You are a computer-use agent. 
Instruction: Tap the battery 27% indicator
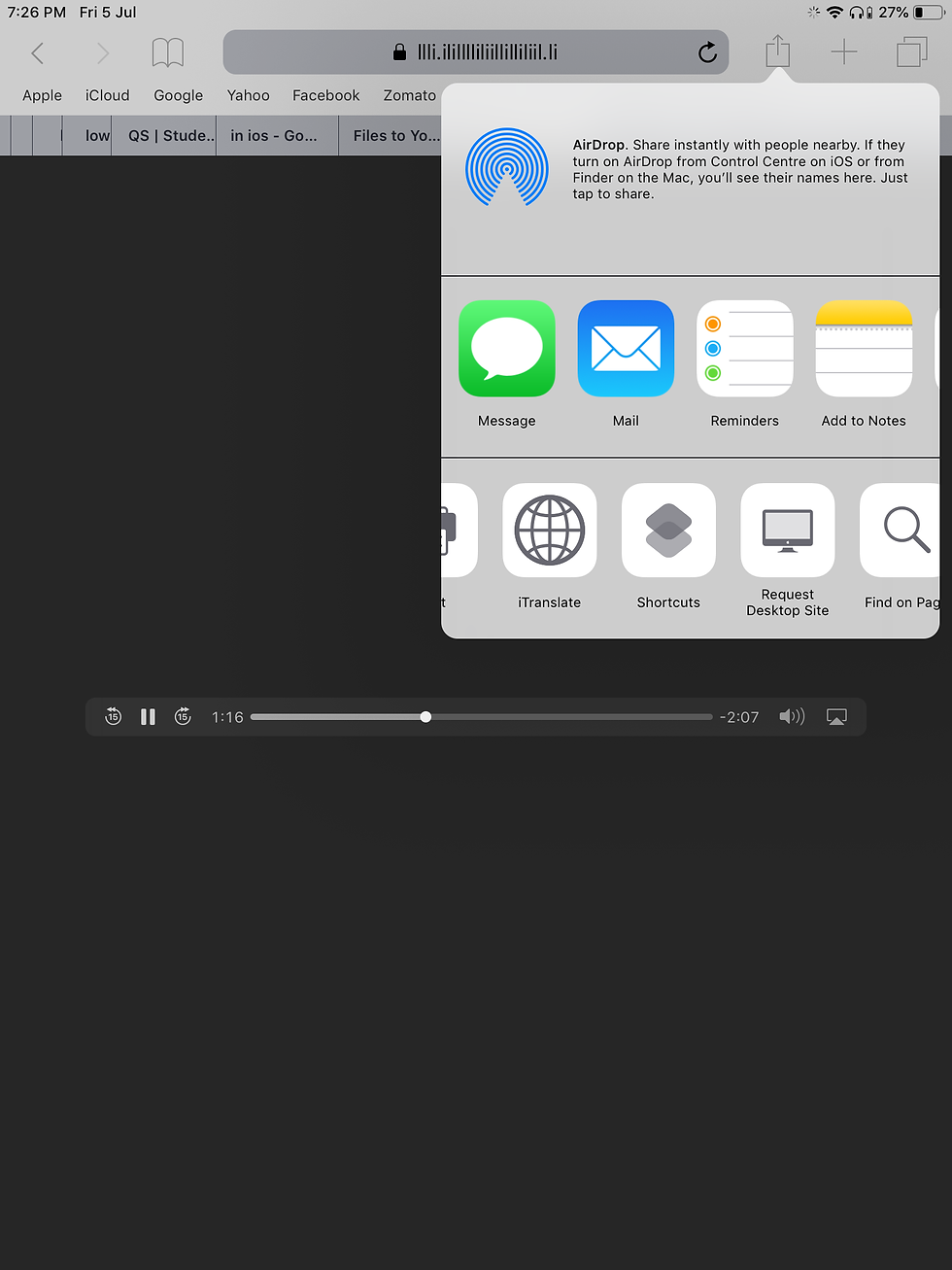click(x=911, y=13)
